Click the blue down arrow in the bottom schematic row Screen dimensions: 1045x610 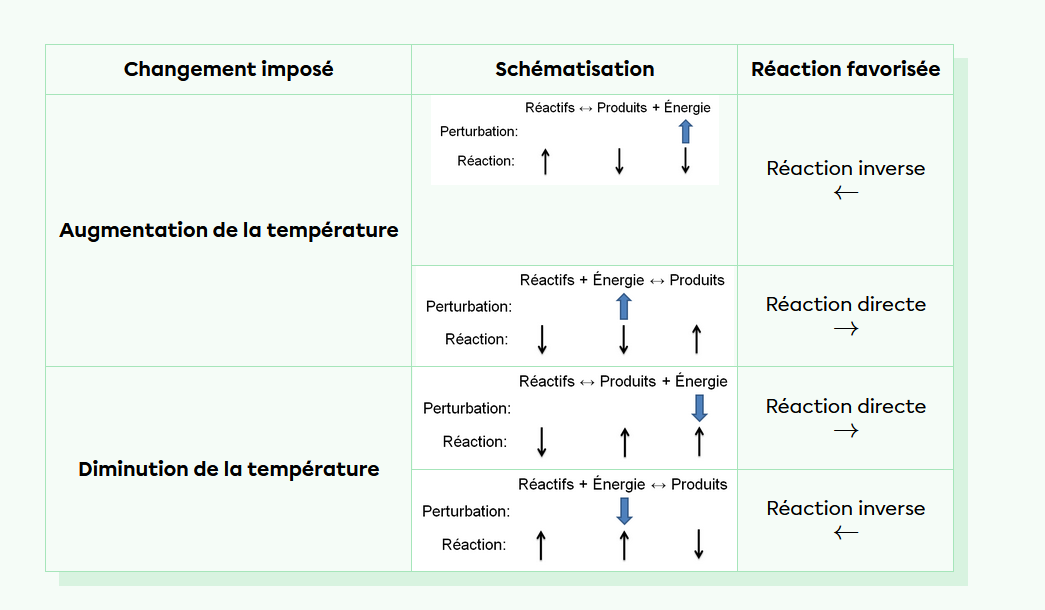click(624, 511)
